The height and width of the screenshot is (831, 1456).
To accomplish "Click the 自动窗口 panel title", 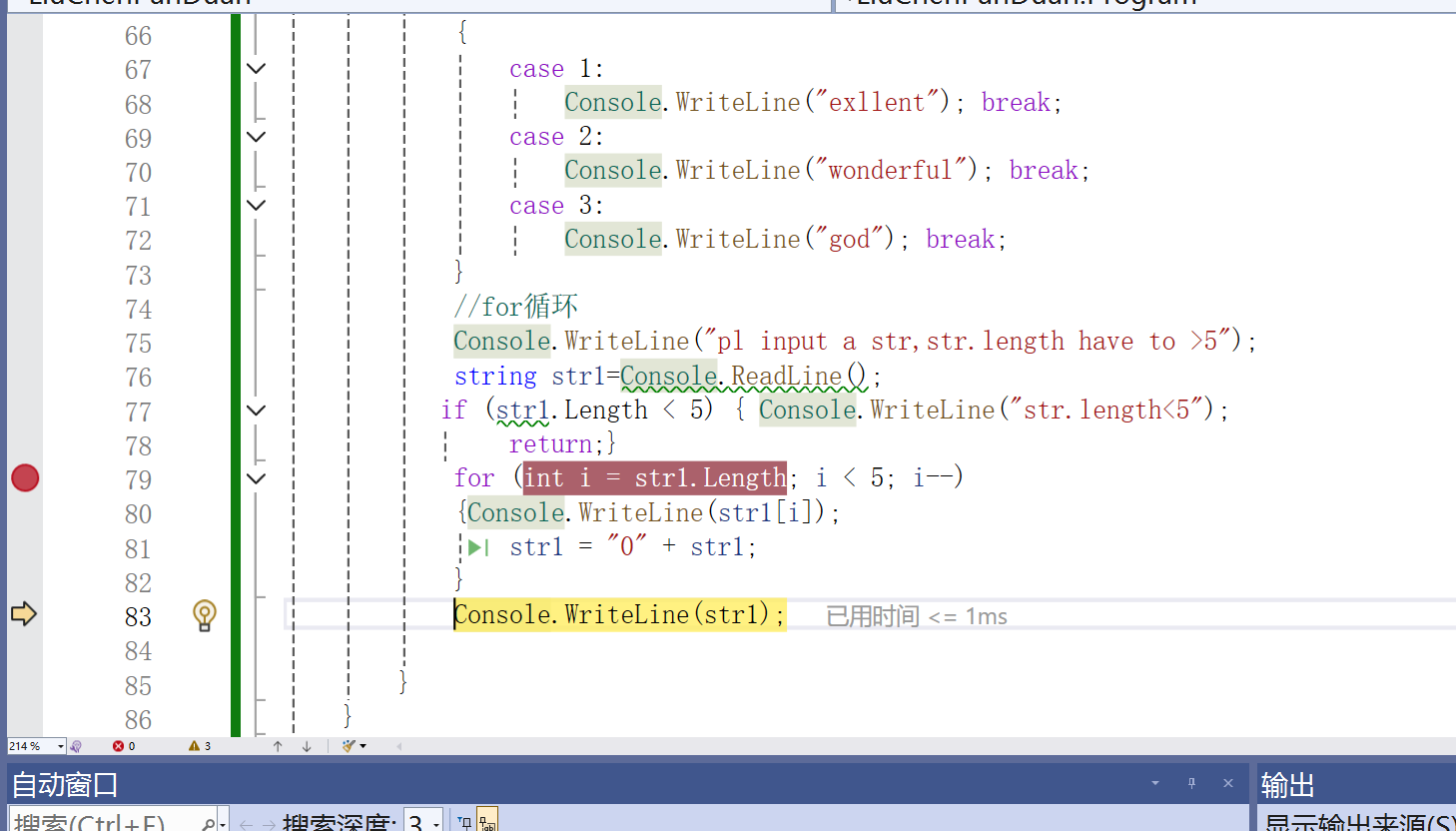I will click(65, 785).
